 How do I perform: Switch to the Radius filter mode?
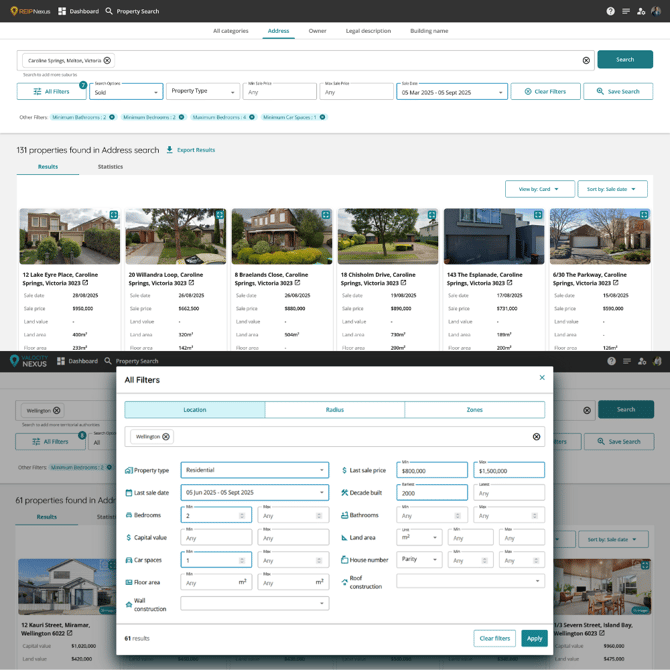point(334,409)
